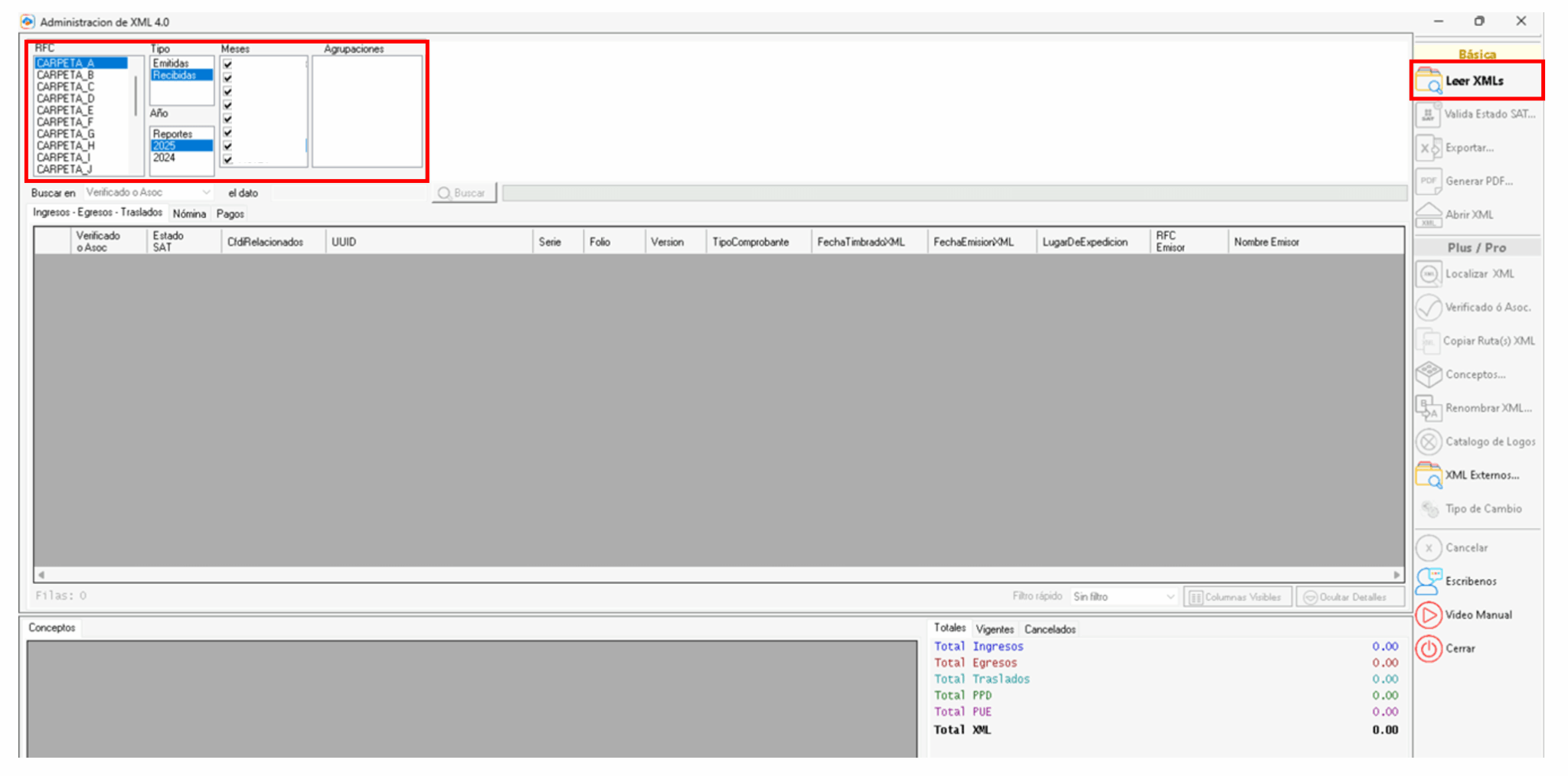The height and width of the screenshot is (776, 1568).
Task: Expand the Sin filtro quick filter dropdown
Action: [1168, 596]
